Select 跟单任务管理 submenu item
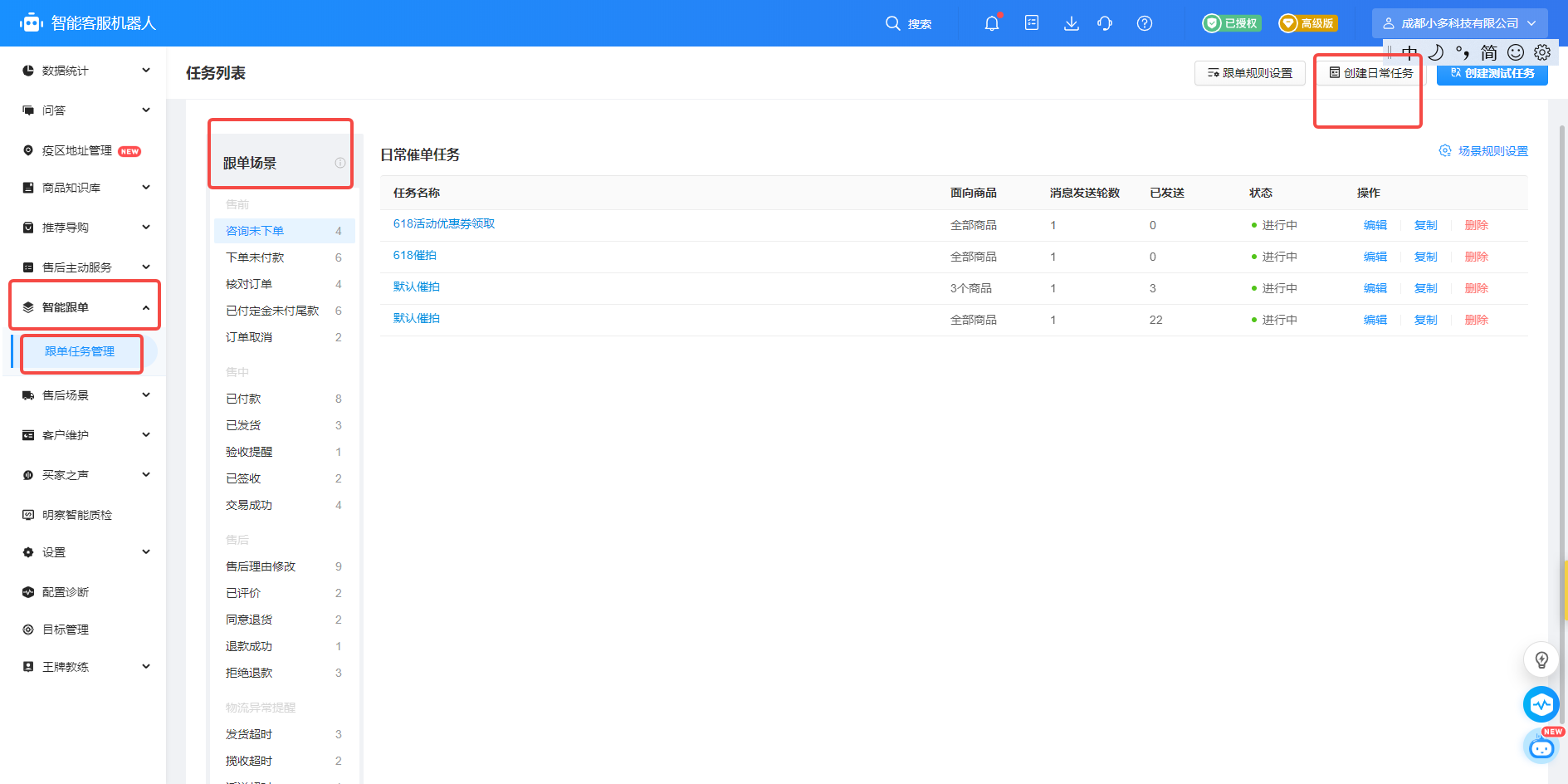Screen dimensions: 1568x784 coord(80,351)
